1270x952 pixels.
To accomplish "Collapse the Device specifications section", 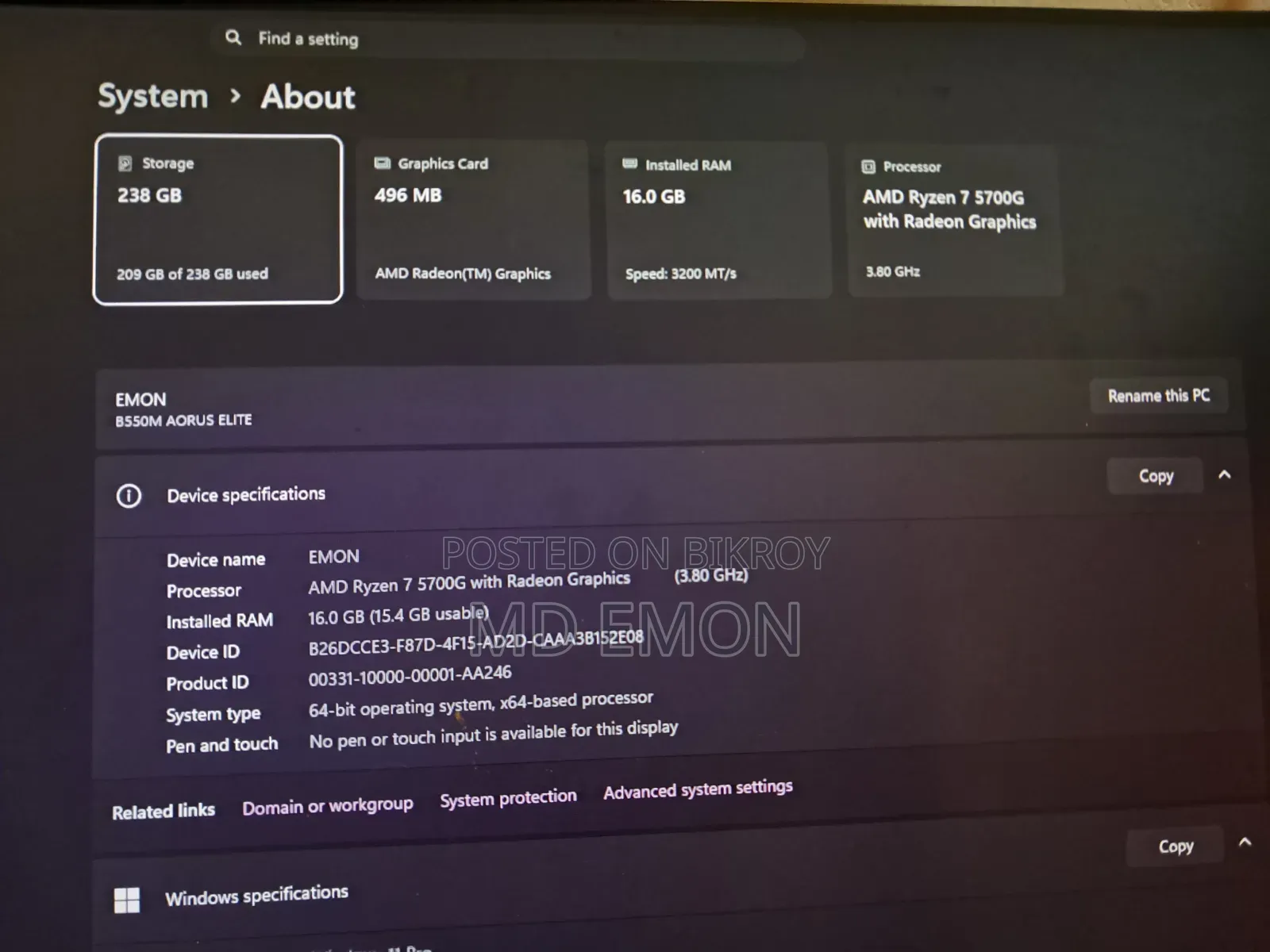I will (1225, 474).
